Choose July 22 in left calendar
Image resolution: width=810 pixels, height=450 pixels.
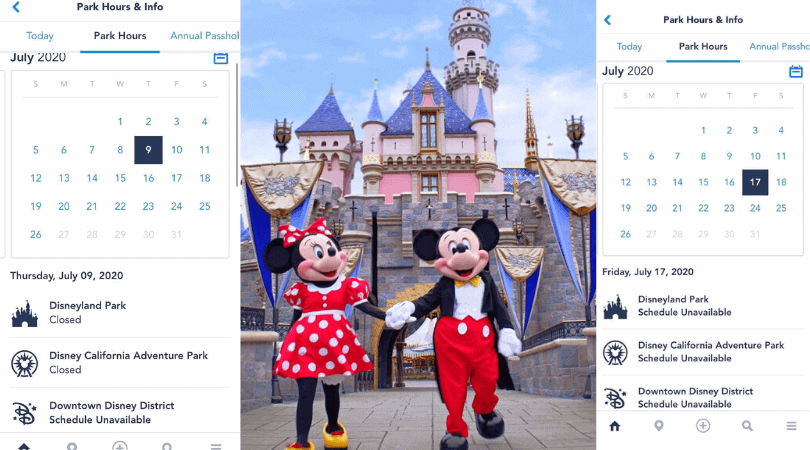(x=120, y=207)
